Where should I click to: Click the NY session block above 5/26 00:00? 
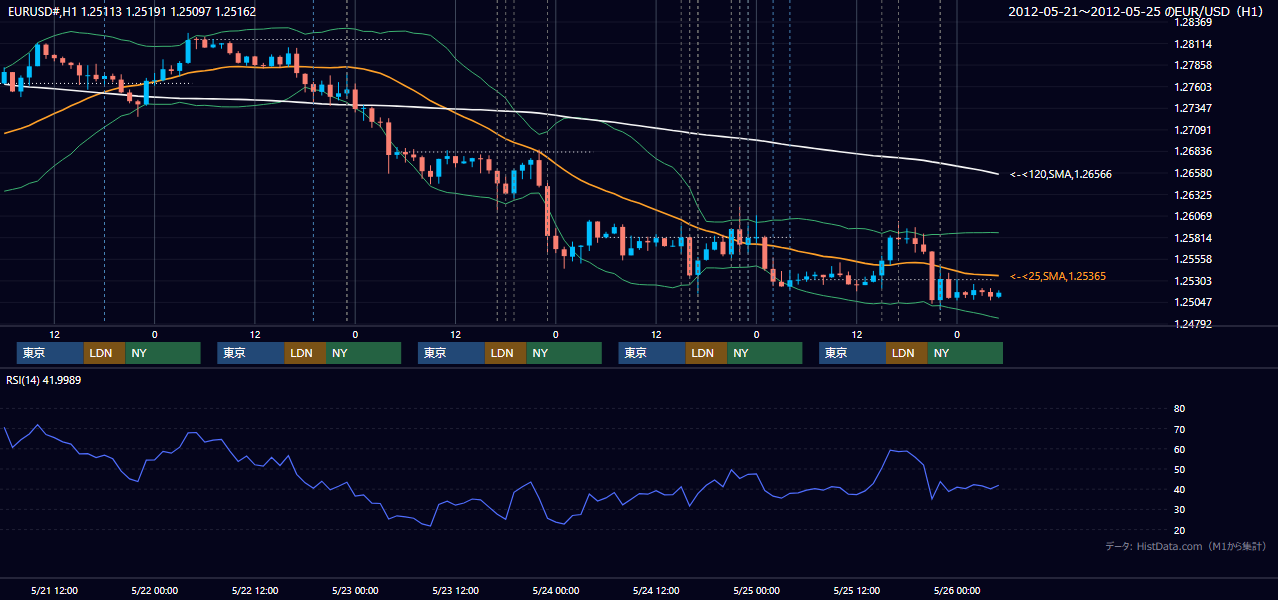(x=965, y=353)
